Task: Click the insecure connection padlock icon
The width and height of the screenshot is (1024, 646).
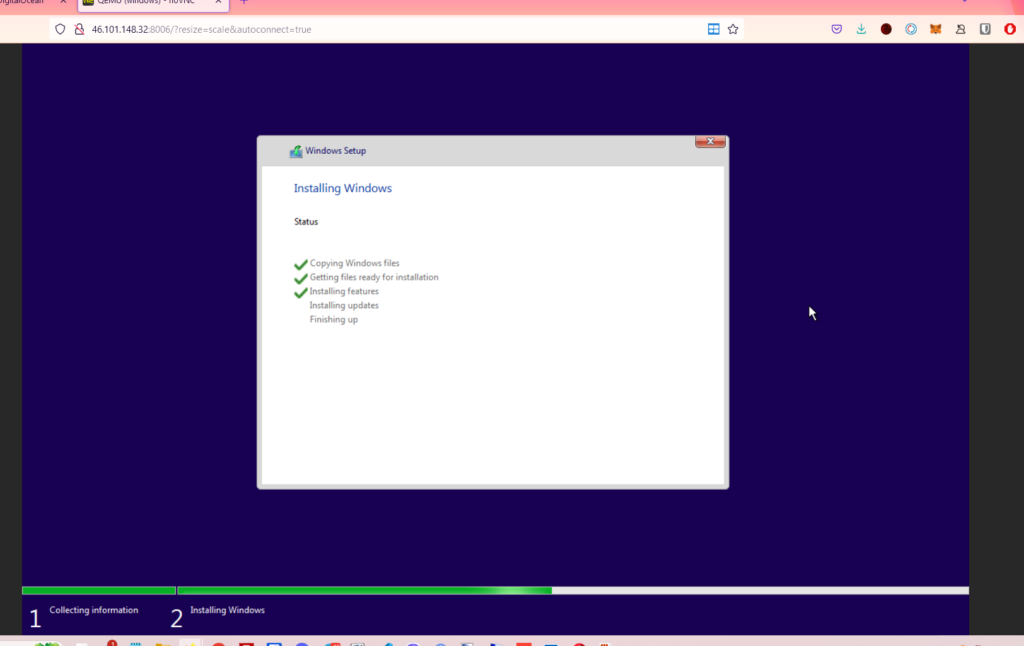Action: pyautogui.click(x=79, y=29)
